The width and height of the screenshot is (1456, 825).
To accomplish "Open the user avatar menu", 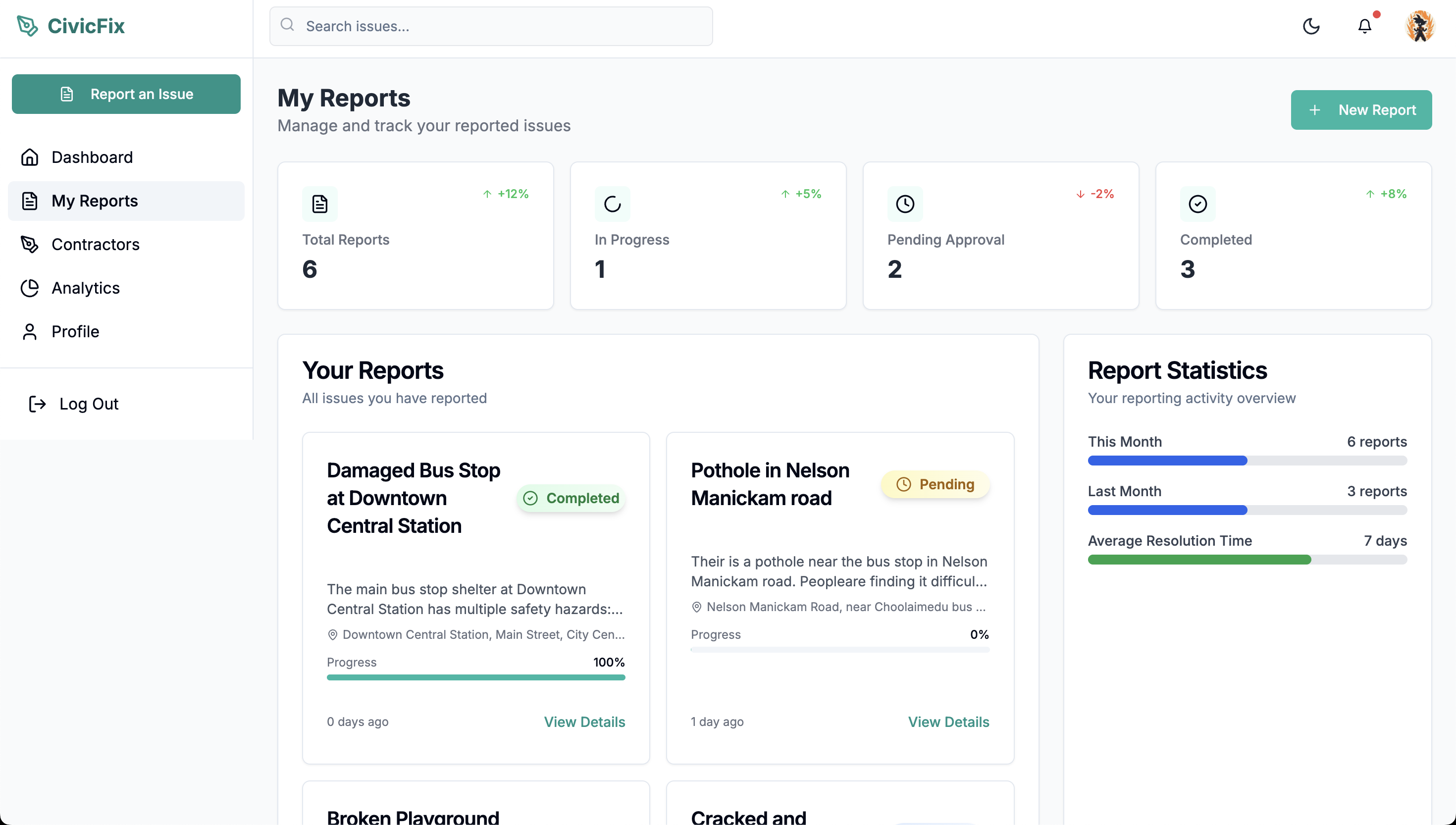I will [1420, 26].
